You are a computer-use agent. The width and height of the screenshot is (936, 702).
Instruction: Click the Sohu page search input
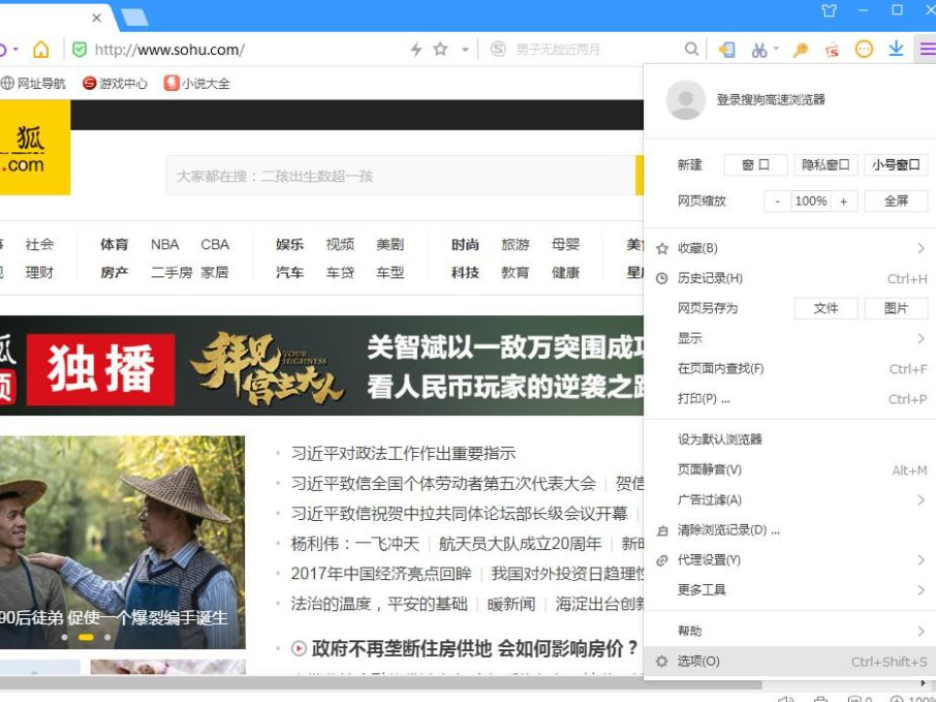click(x=400, y=176)
